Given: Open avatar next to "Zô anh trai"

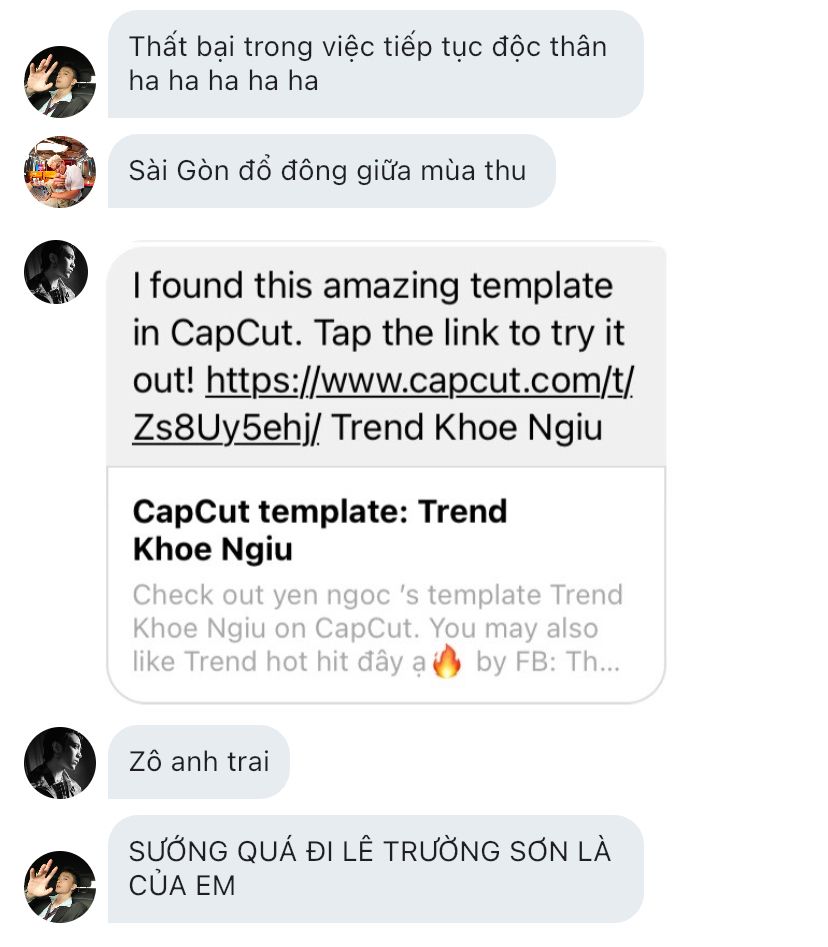Looking at the screenshot, I should [59, 763].
